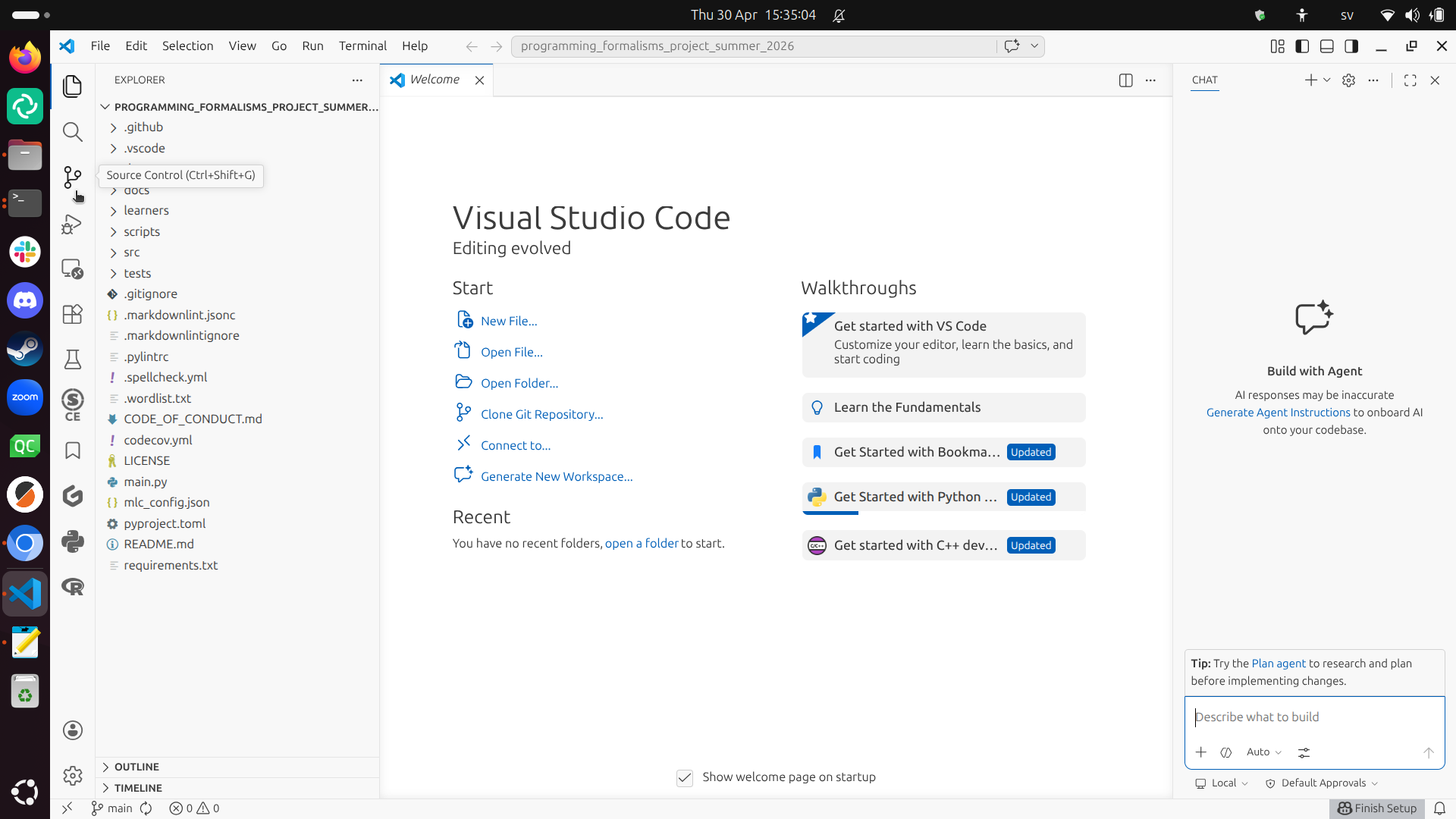This screenshot has width=1456, height=819.
Task: Expand the tests folder
Action: 237,274
